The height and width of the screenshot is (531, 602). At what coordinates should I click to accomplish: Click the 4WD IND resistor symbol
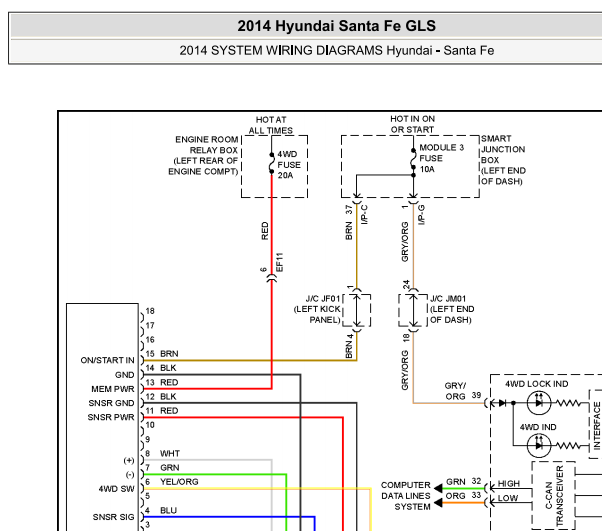[568, 446]
